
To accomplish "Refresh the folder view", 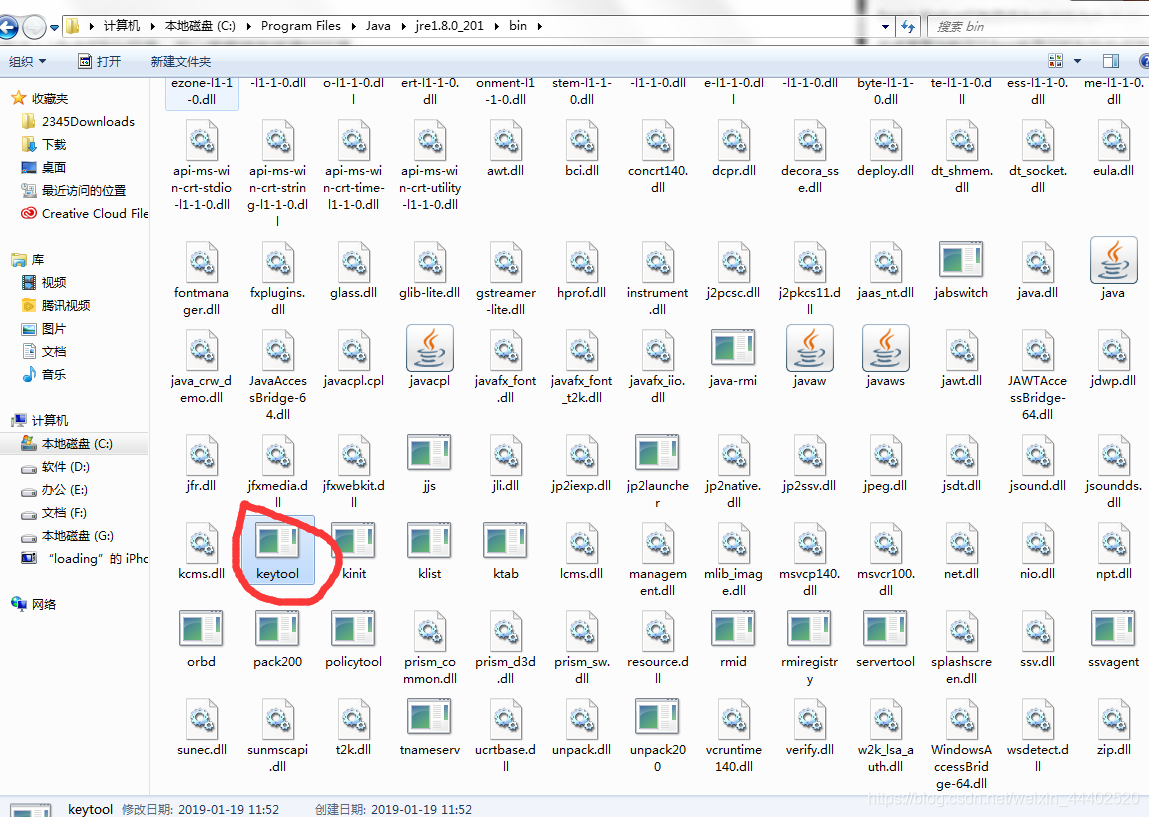I will click(x=909, y=26).
